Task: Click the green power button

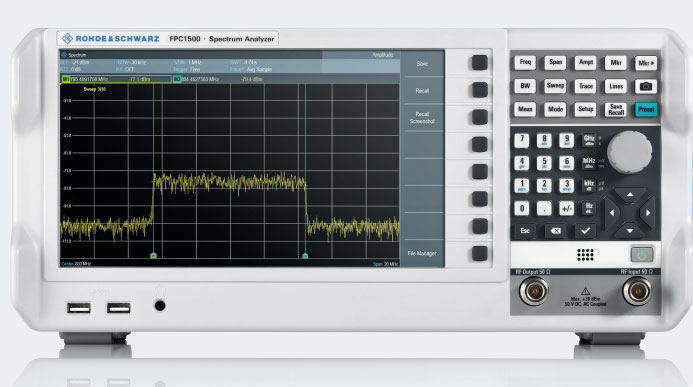Action: point(641,254)
